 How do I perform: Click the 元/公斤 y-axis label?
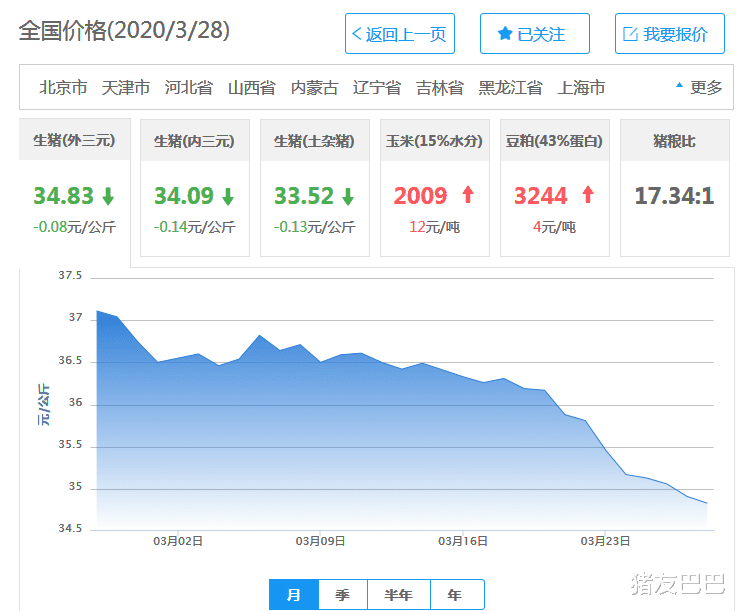point(43,405)
